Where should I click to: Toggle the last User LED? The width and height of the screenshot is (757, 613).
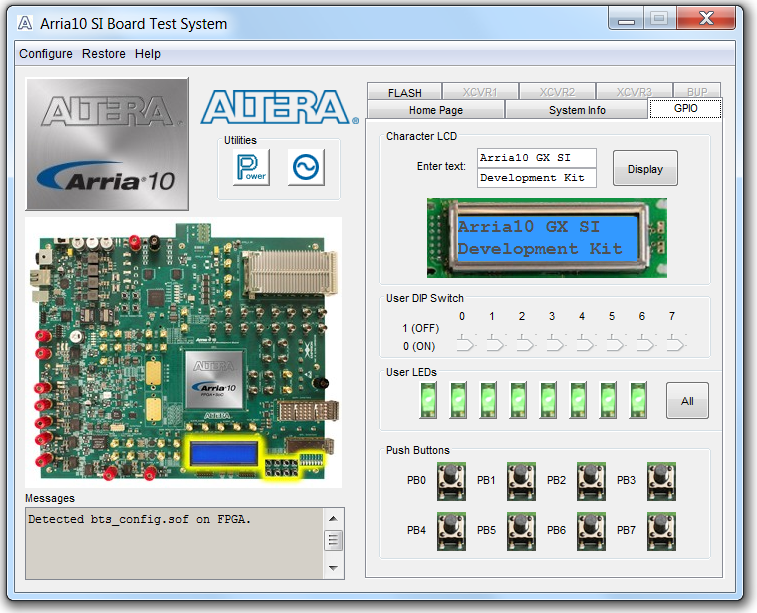(638, 400)
